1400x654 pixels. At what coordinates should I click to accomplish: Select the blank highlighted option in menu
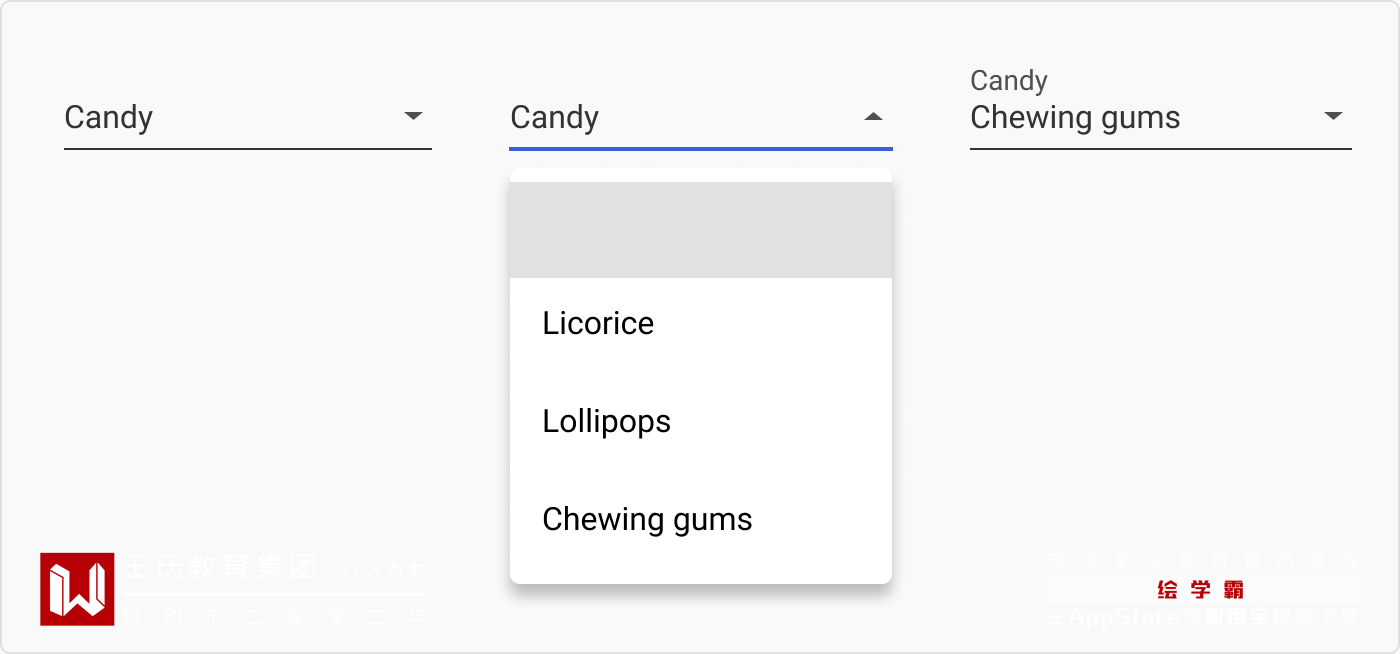tap(700, 230)
